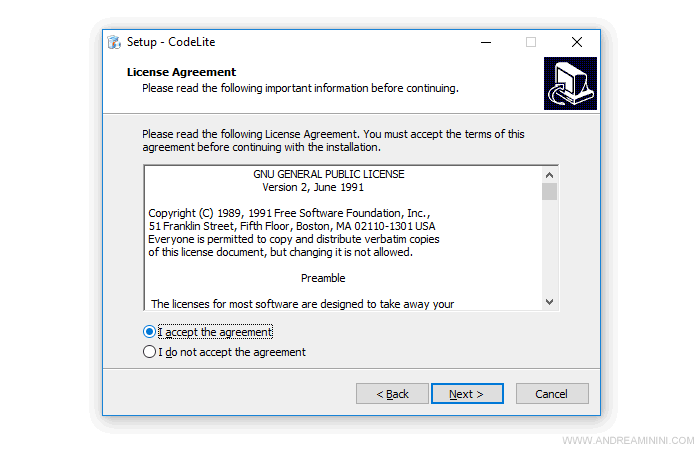
Task: Go back with the Back button
Action: click(392, 394)
